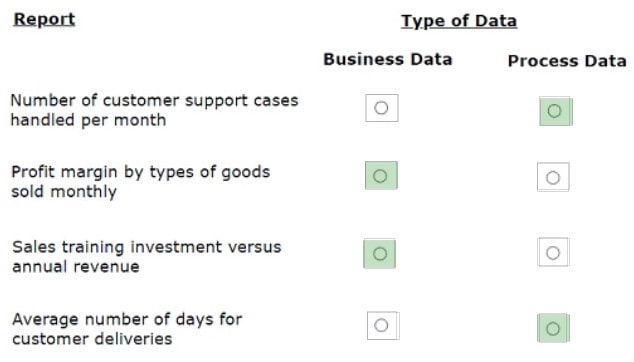Click the 'annual revenue' text line
This screenshot has width=634, height=362.
(x=76, y=267)
